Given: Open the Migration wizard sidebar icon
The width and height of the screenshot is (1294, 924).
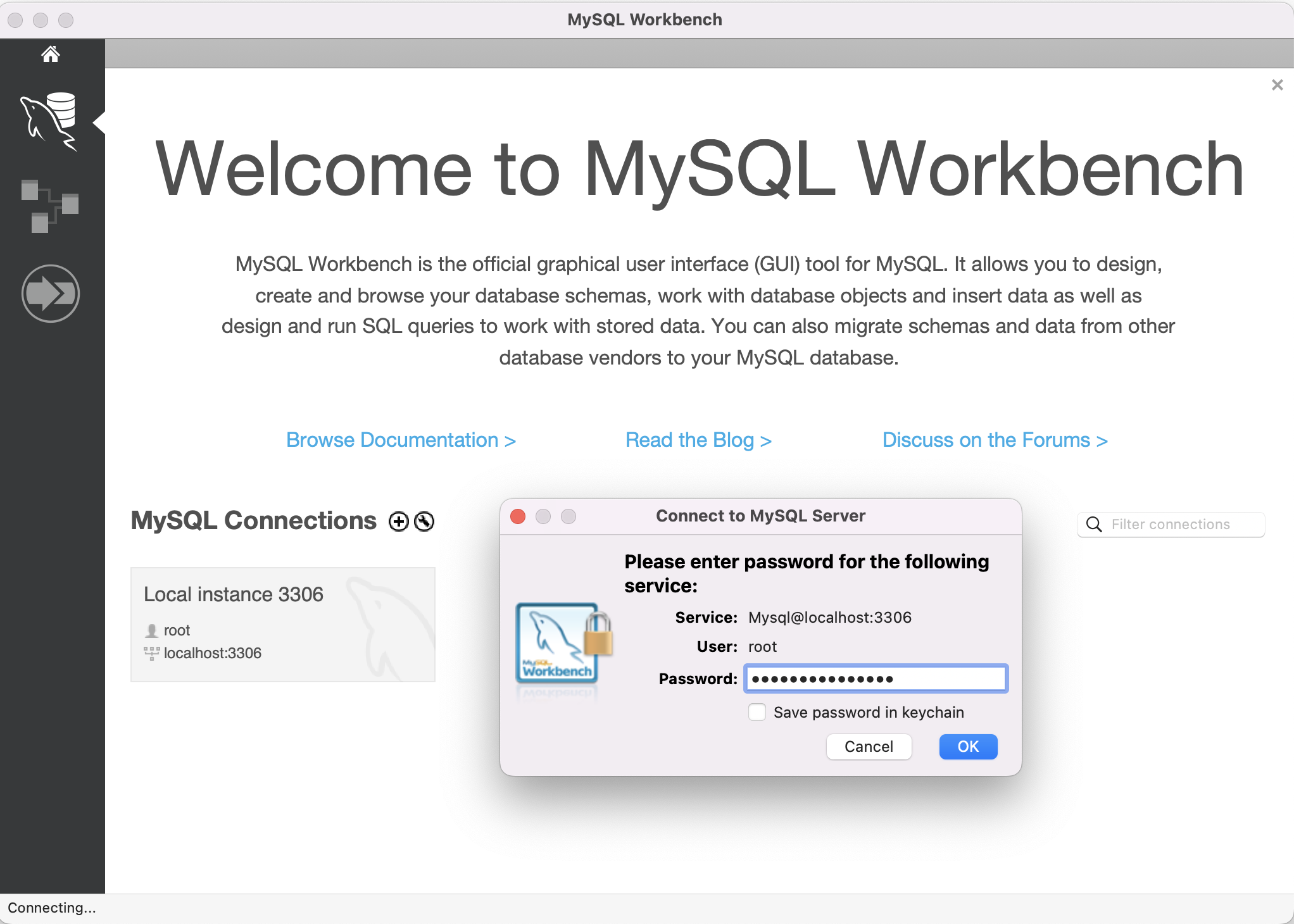Looking at the screenshot, I should 50,294.
